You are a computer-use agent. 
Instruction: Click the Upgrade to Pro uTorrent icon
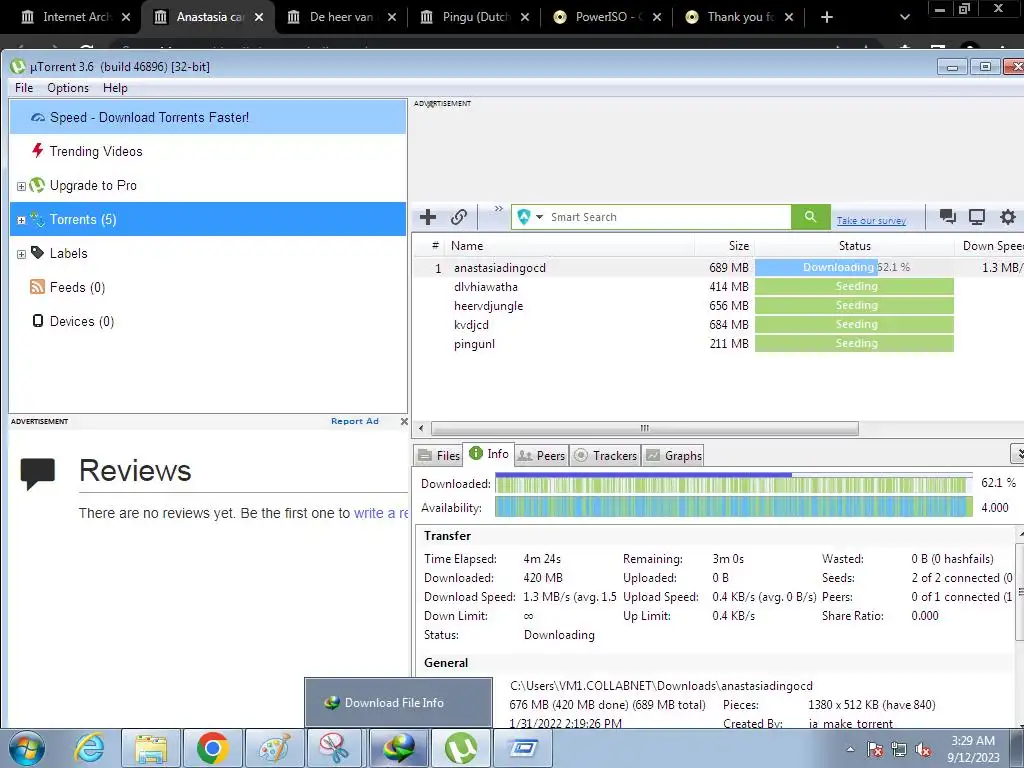[x=37, y=185]
